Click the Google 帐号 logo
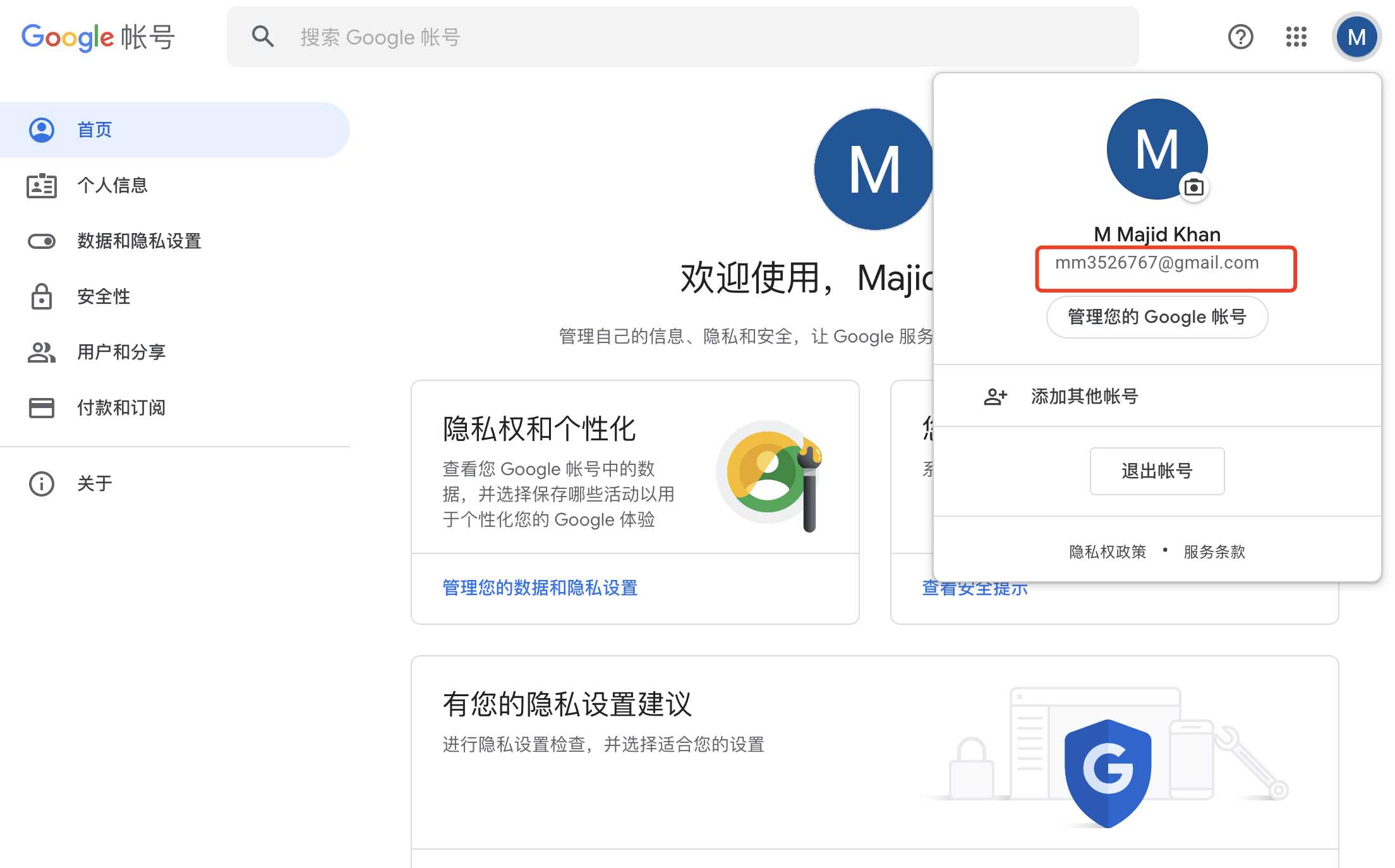The height and width of the screenshot is (868, 1395). (98, 37)
